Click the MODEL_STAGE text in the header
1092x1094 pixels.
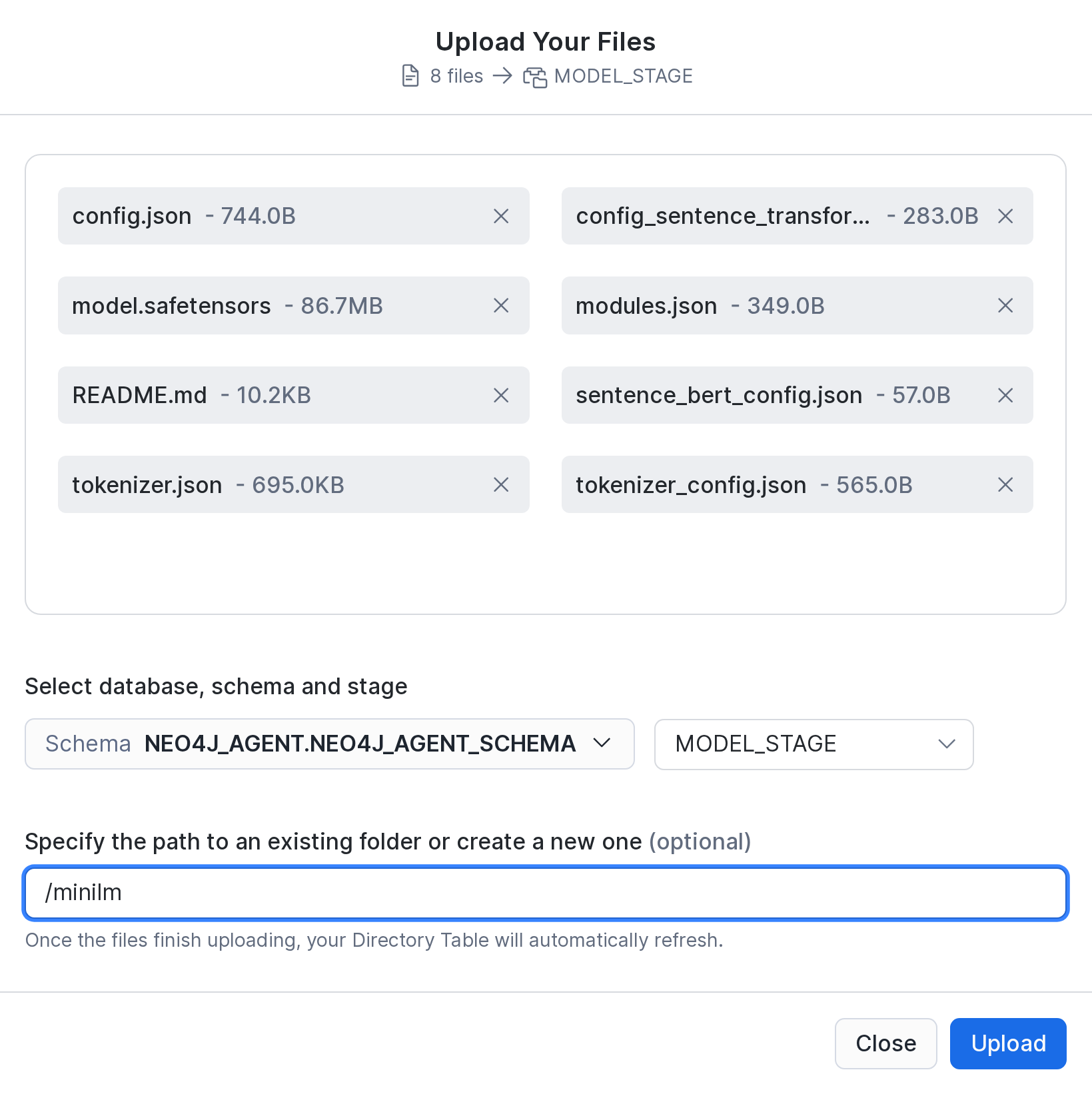click(624, 76)
